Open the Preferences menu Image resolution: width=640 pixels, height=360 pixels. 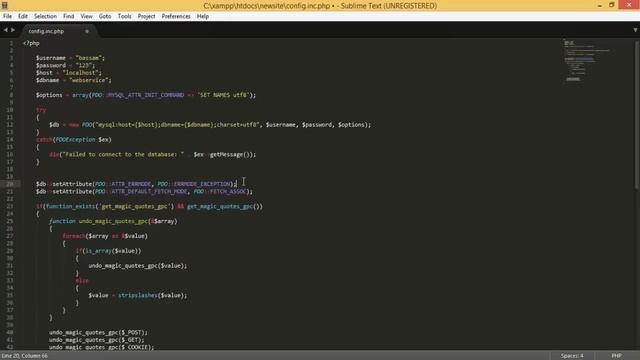click(176, 16)
